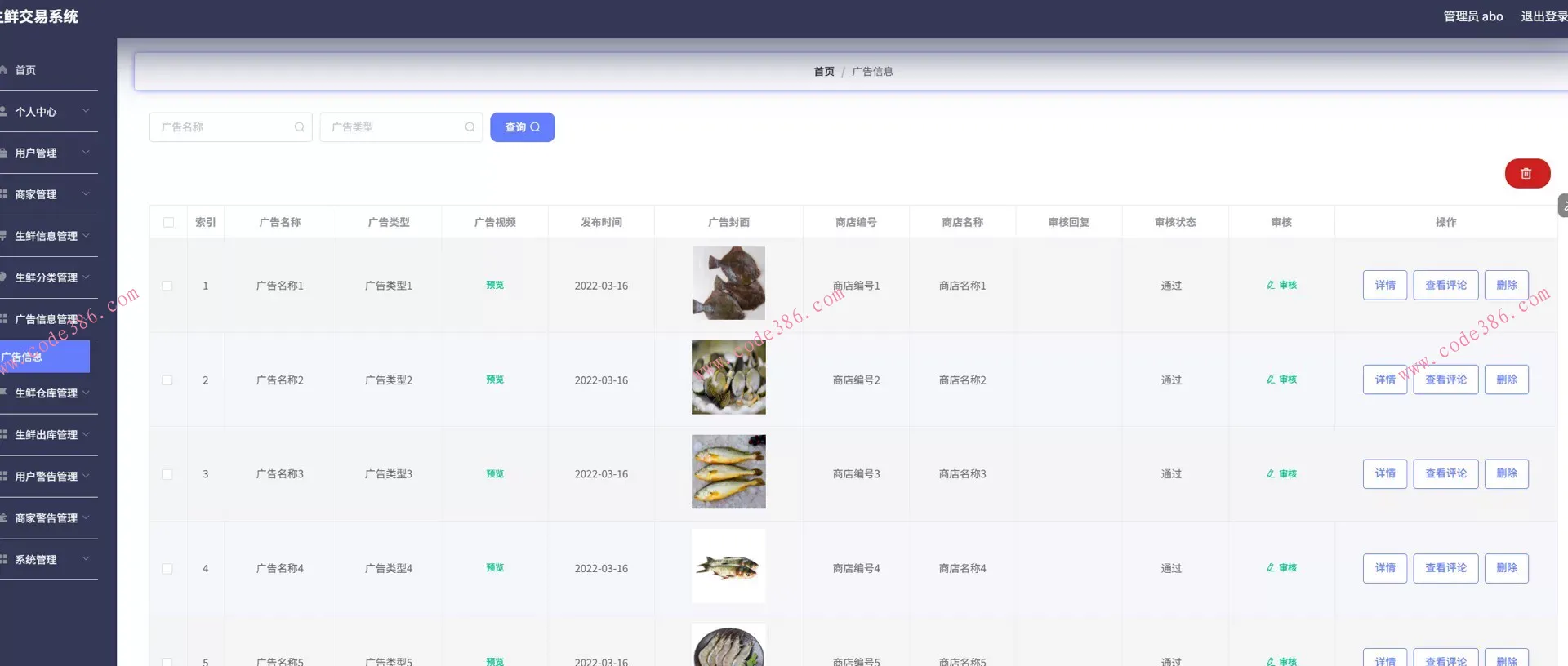Expand the 生鲜出库管理 chevron
Image resolution: width=1568 pixels, height=666 pixels.
(86, 435)
